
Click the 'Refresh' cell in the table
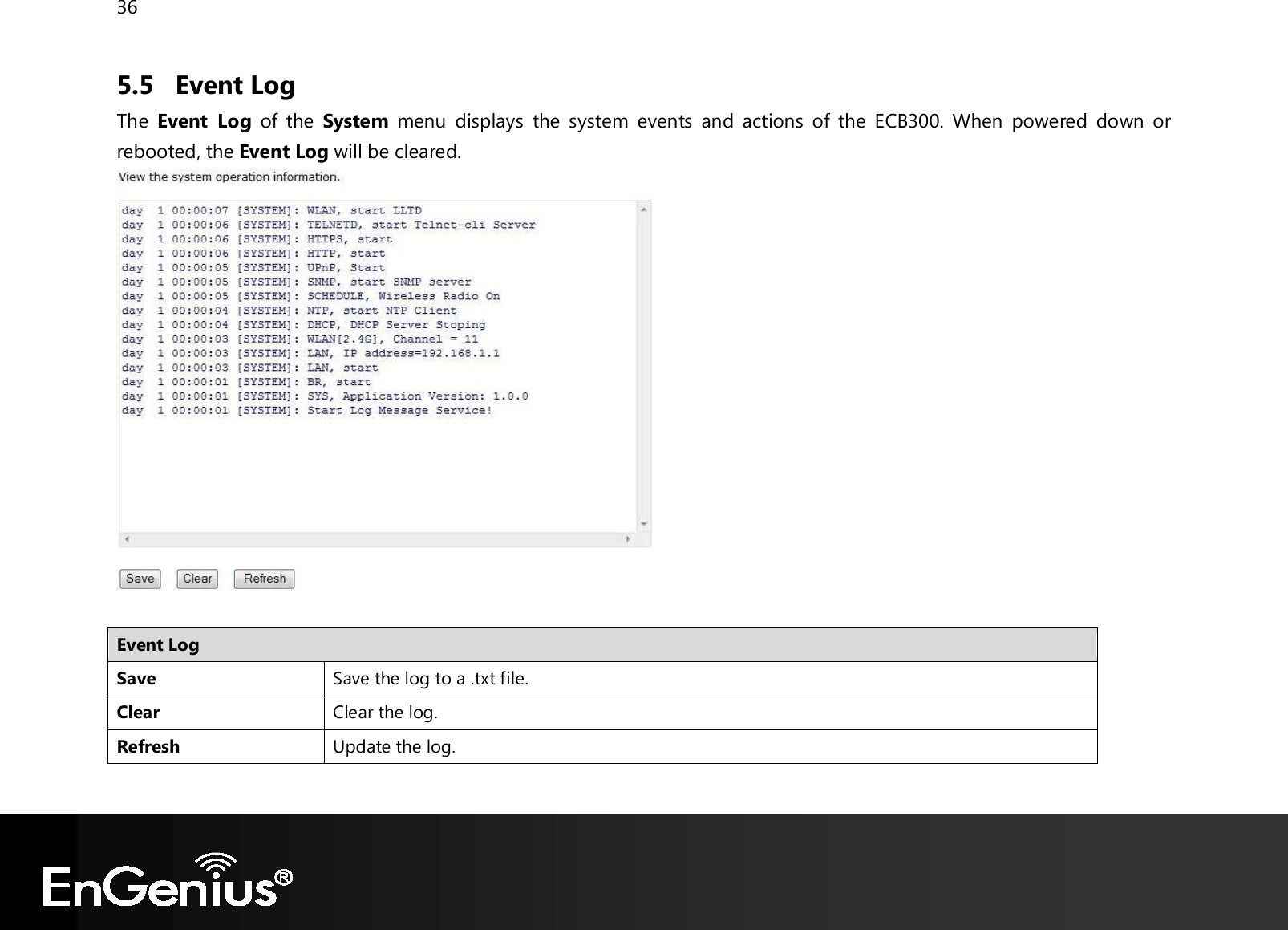point(217,746)
